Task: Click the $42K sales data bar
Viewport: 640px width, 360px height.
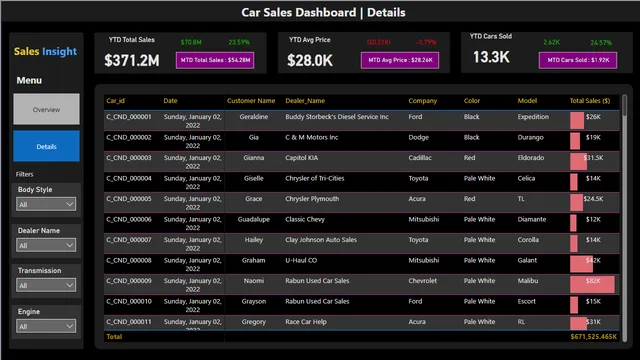Action: pyautogui.click(x=581, y=264)
